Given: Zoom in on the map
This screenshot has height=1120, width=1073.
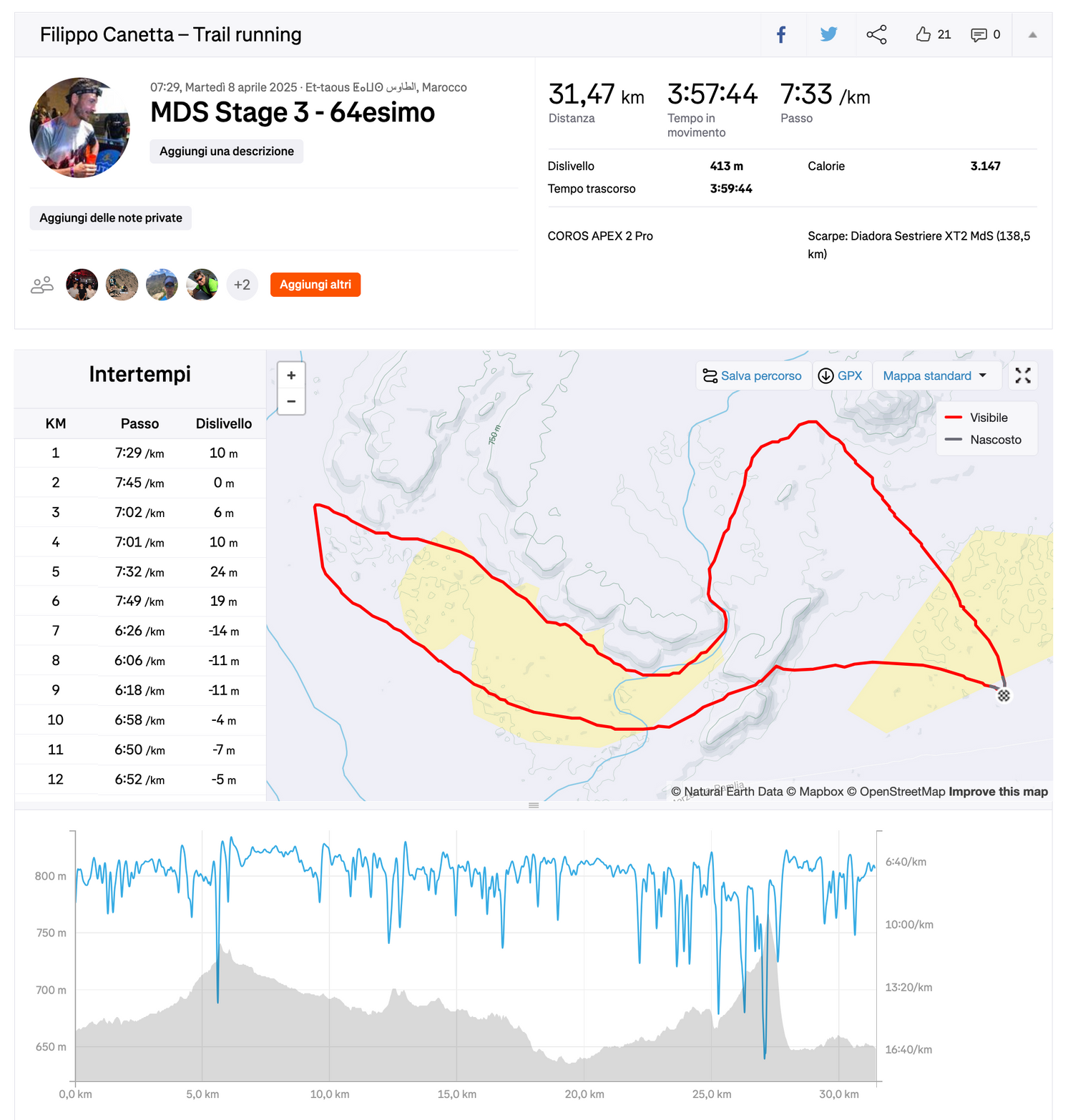Looking at the screenshot, I should point(291,375).
